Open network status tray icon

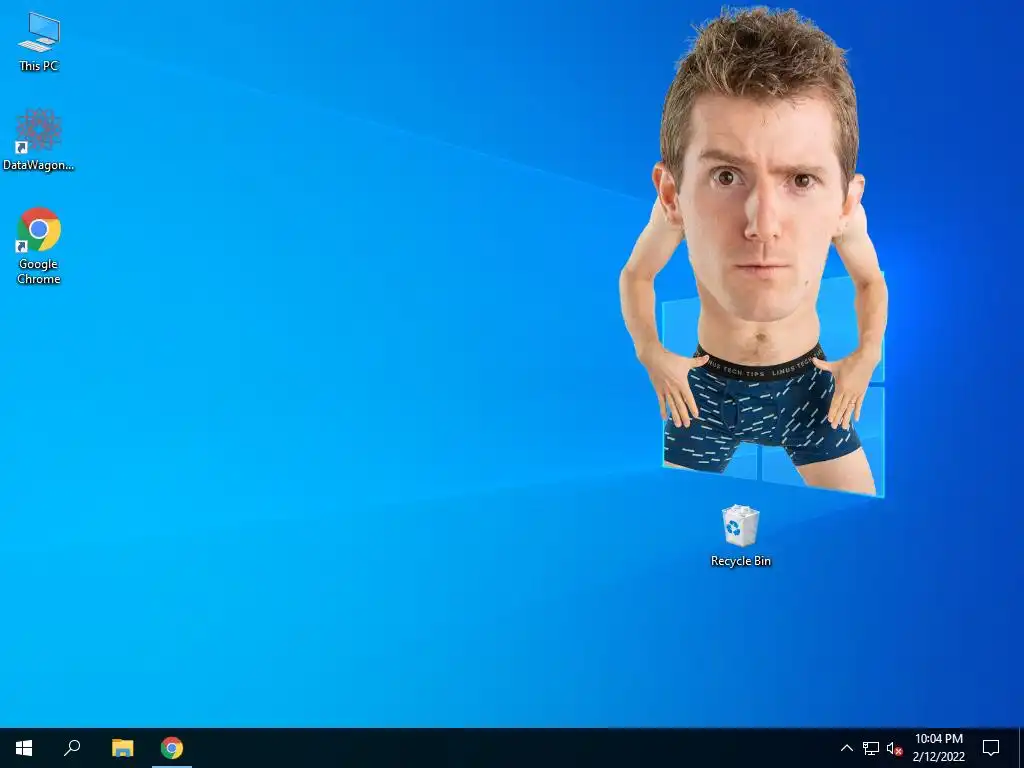[x=871, y=748]
